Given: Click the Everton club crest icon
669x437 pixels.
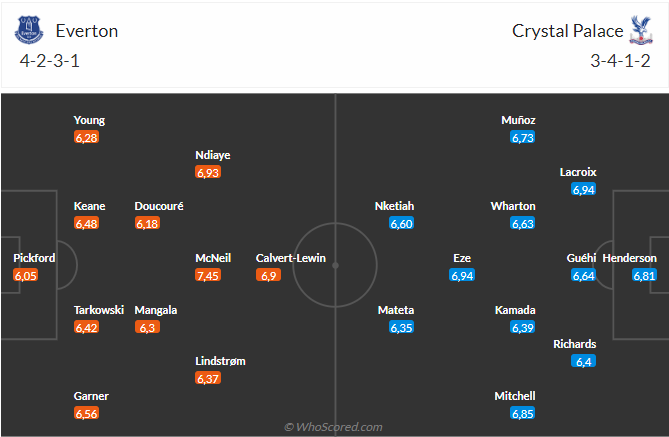Looking at the screenshot, I should (x=30, y=31).
